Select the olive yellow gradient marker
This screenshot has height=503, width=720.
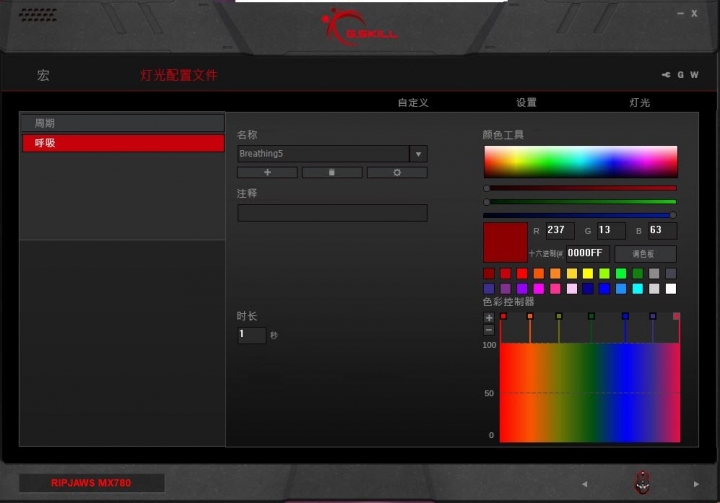tap(559, 316)
